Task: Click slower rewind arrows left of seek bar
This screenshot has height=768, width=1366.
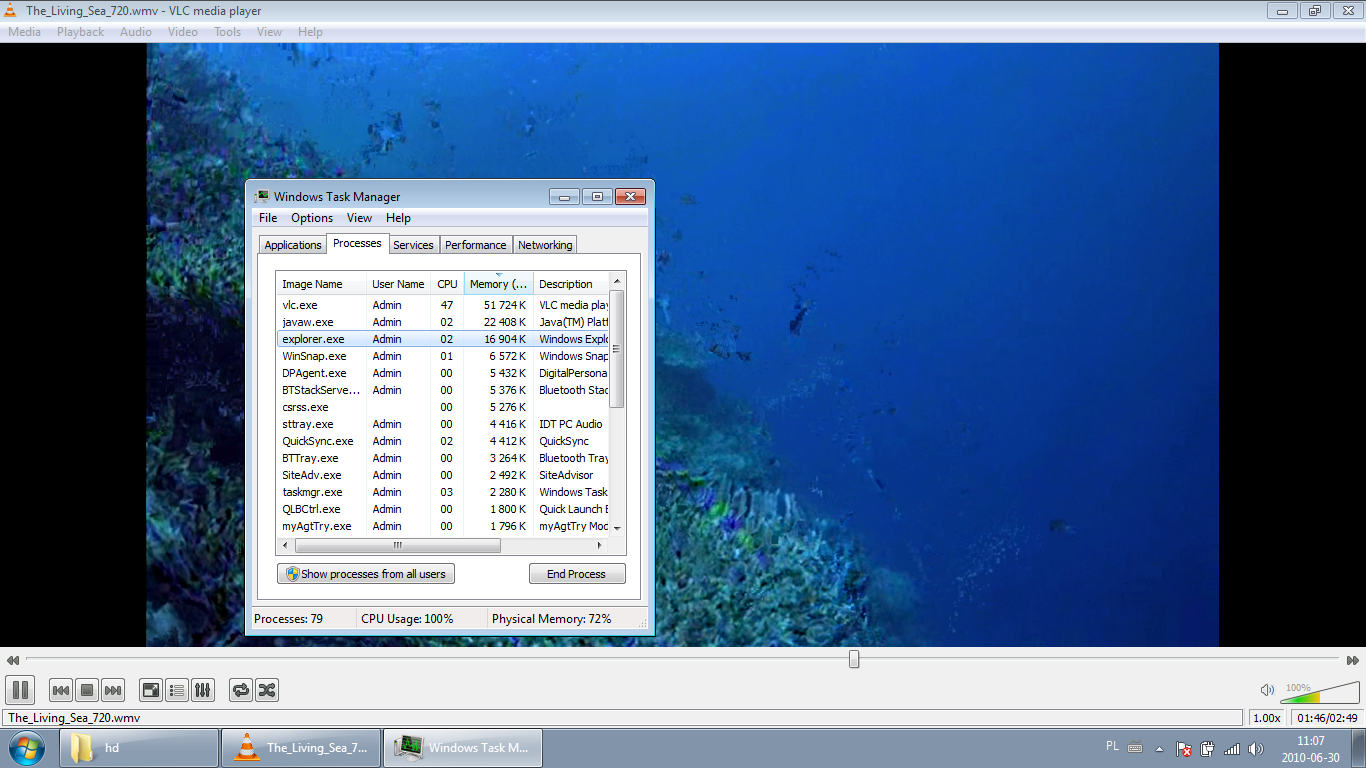Action: pos(13,660)
